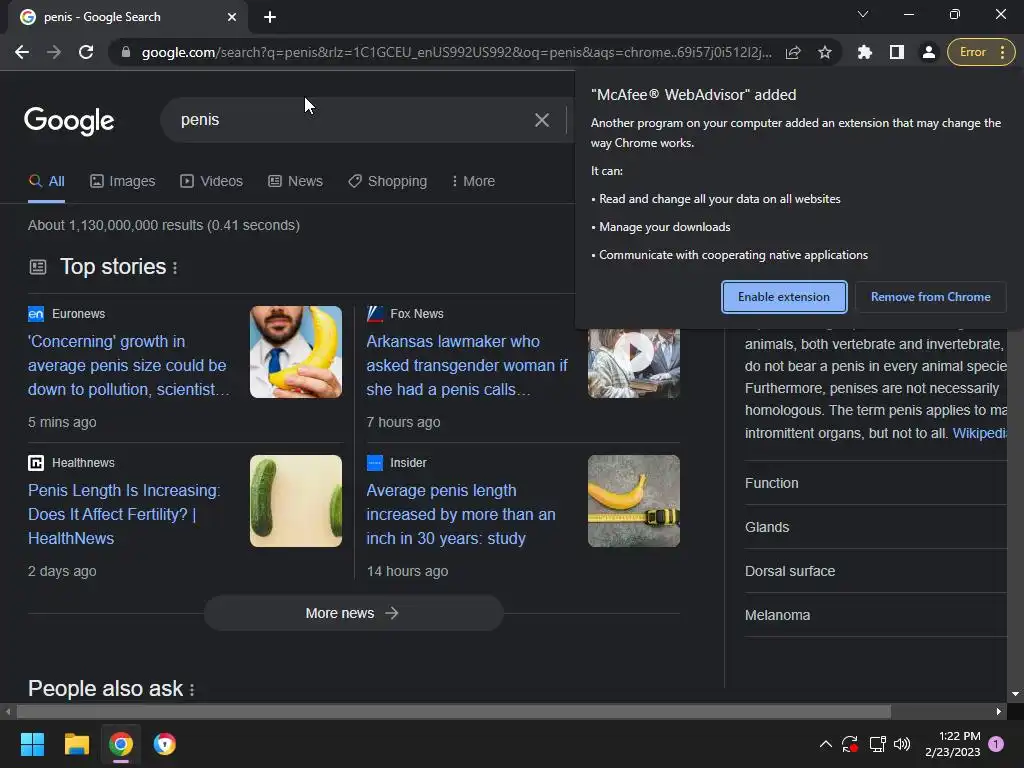Screen dimensions: 1024x768
Task: Open the Euronews pollution story
Action: [x=129, y=366]
